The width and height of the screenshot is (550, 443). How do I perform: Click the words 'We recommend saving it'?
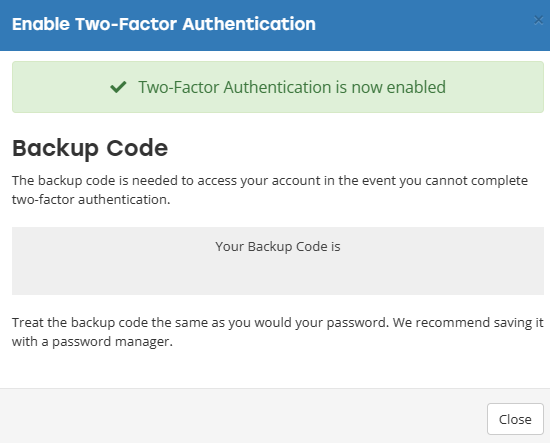[468, 322]
